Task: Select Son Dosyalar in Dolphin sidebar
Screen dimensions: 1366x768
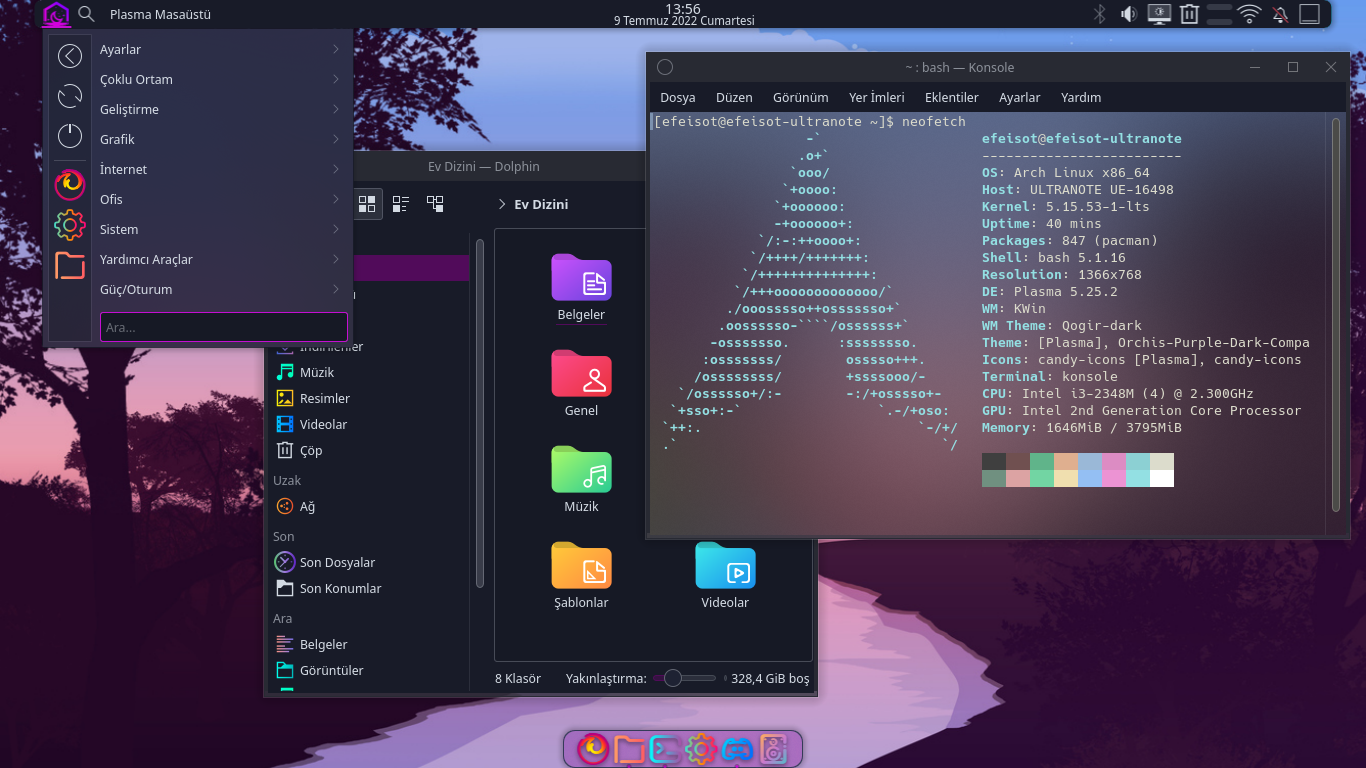Action: click(337, 562)
